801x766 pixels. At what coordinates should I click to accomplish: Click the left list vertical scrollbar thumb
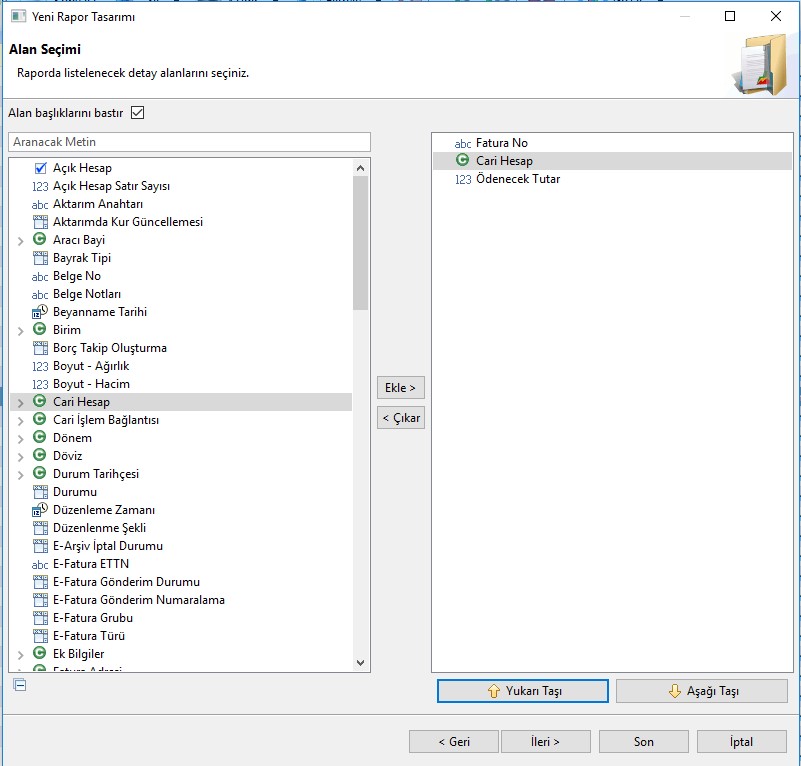361,240
